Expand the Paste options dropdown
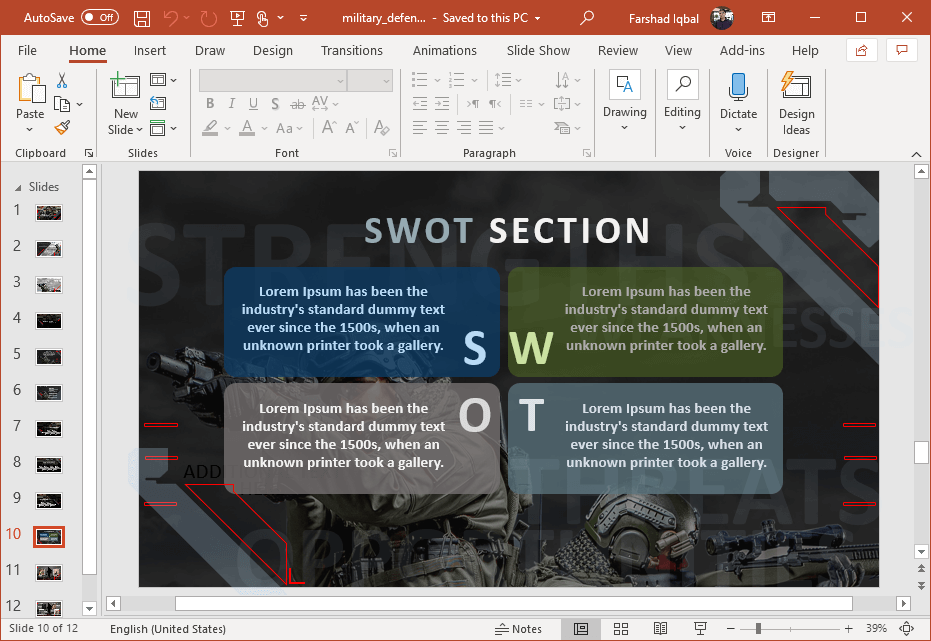 (31, 130)
